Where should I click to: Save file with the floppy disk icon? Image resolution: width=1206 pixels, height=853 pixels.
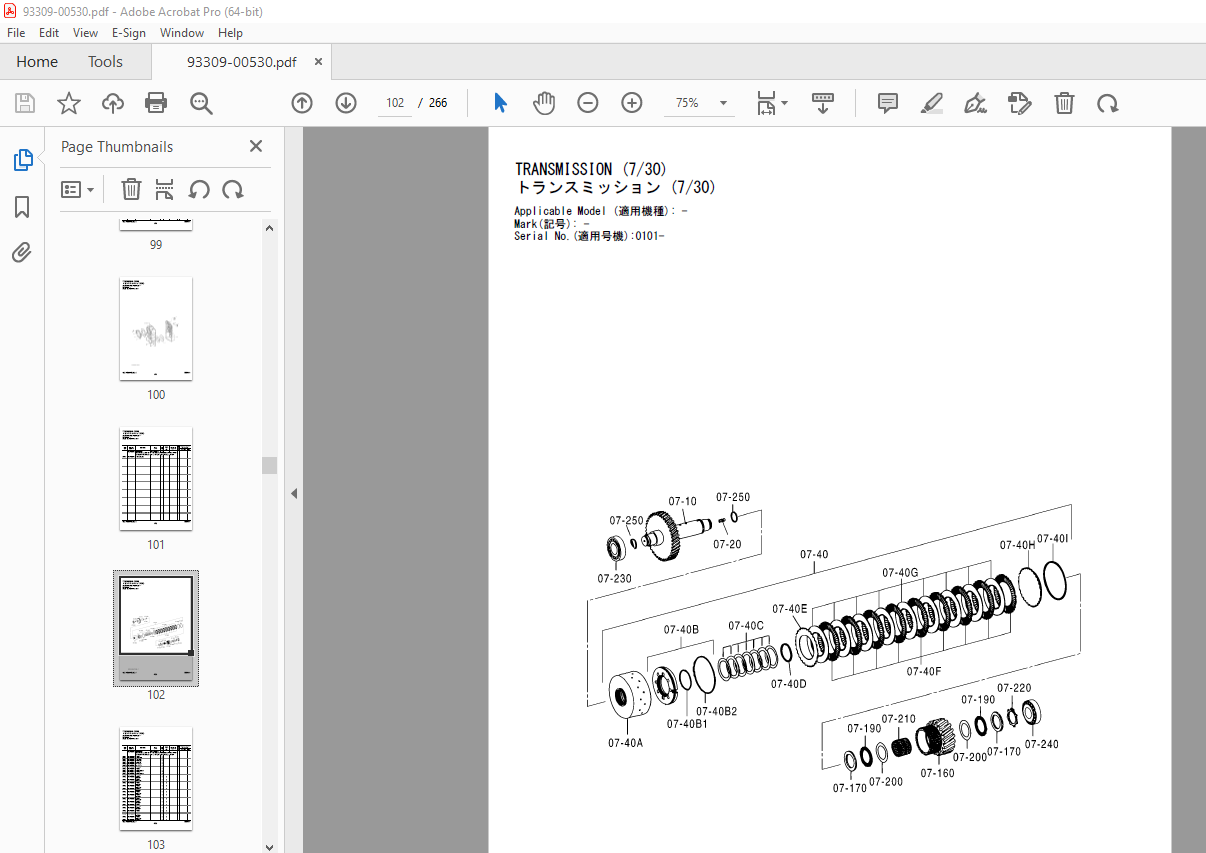(x=25, y=103)
